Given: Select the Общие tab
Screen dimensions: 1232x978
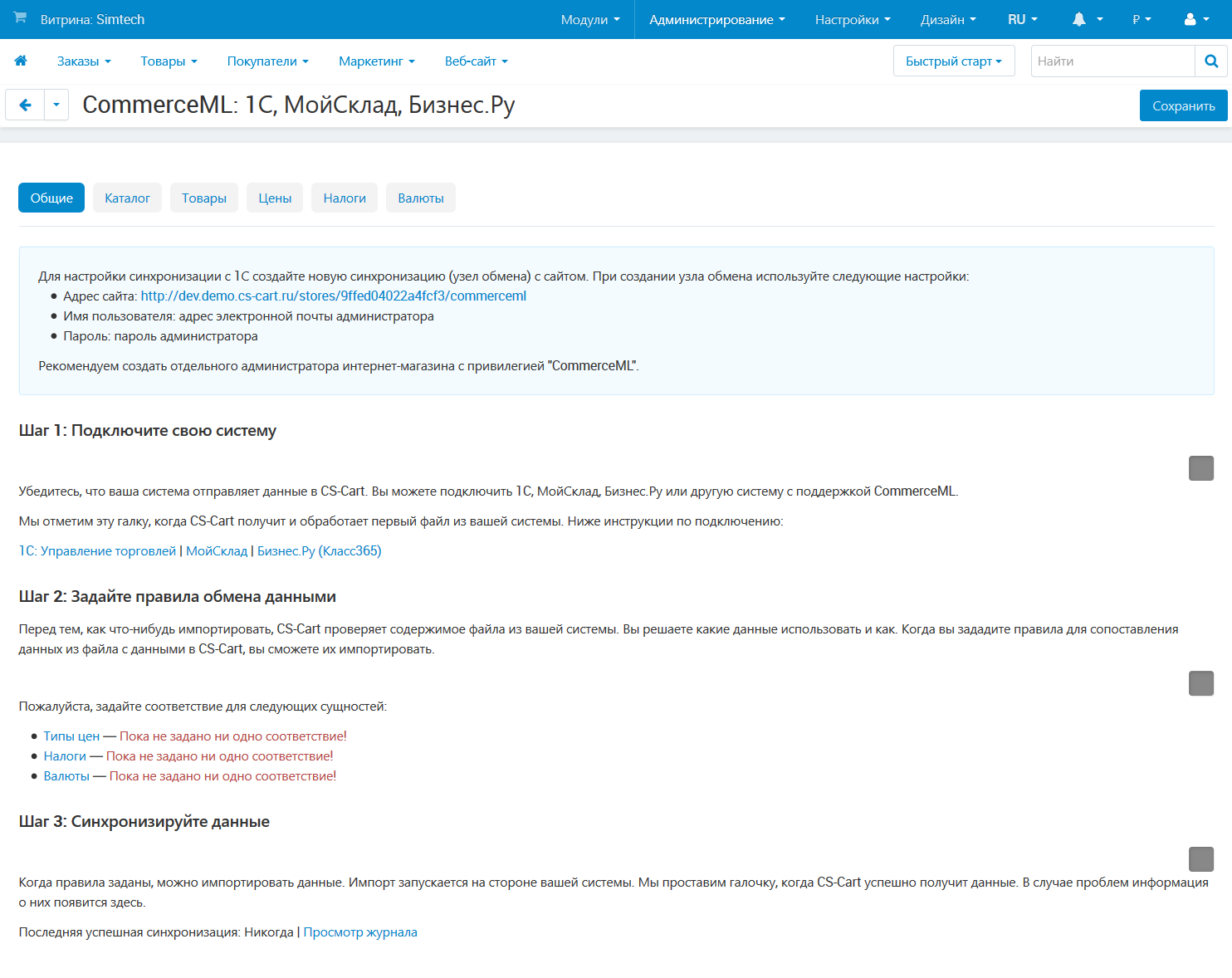Looking at the screenshot, I should [x=51, y=198].
